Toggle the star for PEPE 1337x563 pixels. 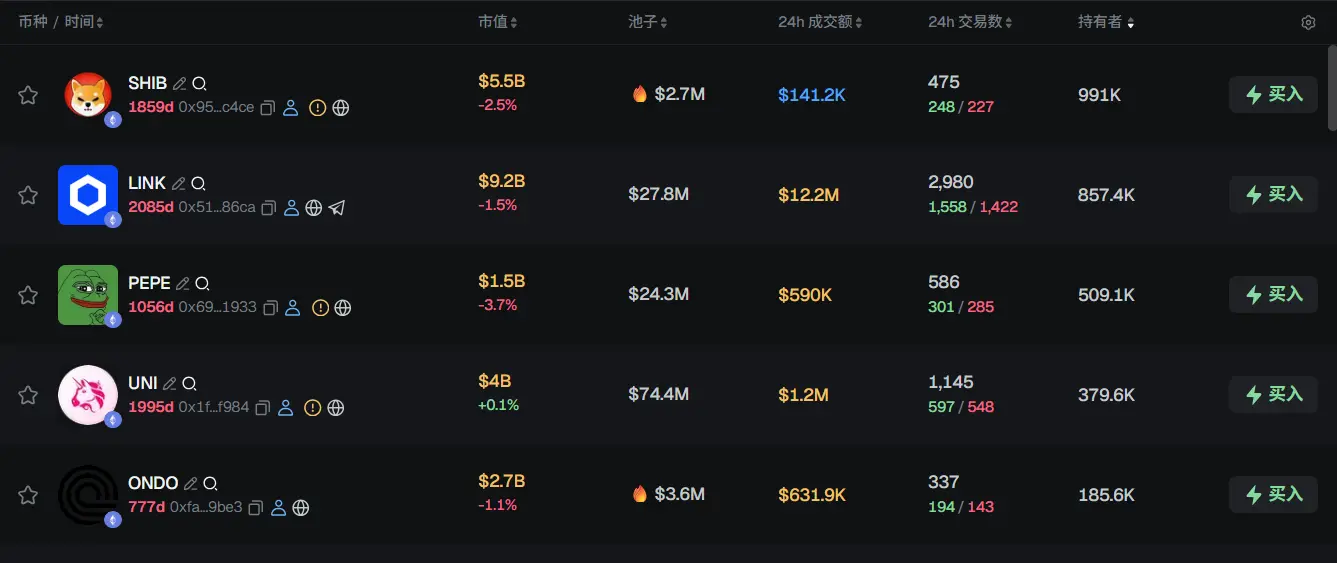click(28, 295)
